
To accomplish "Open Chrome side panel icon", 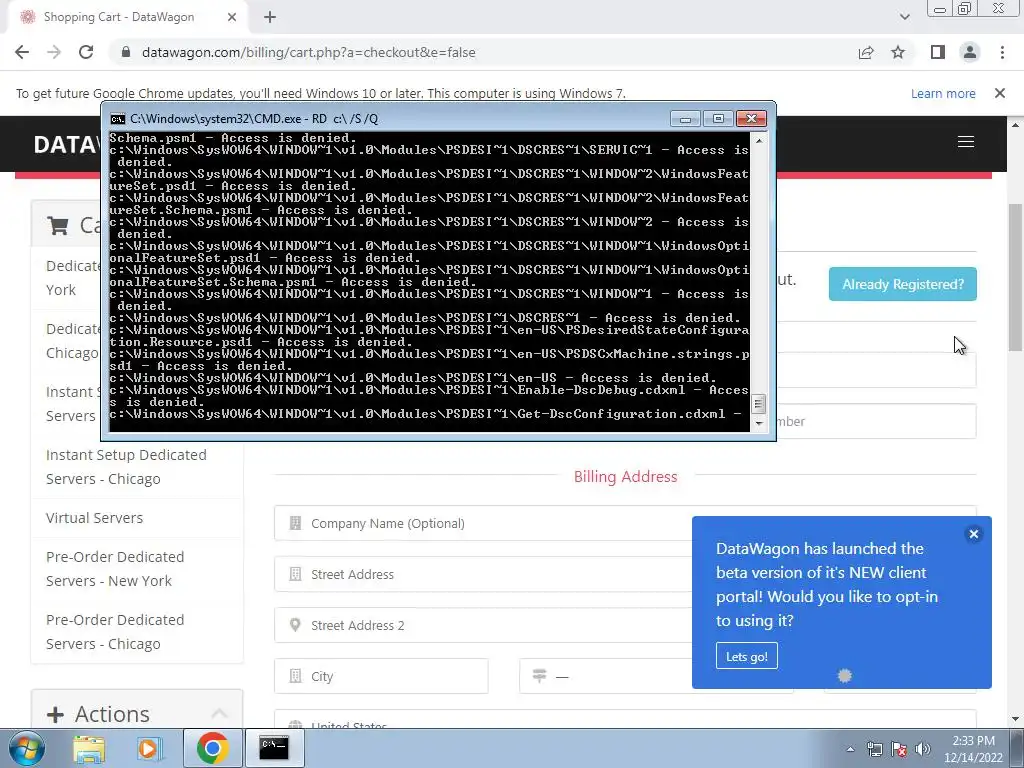I will [x=938, y=52].
